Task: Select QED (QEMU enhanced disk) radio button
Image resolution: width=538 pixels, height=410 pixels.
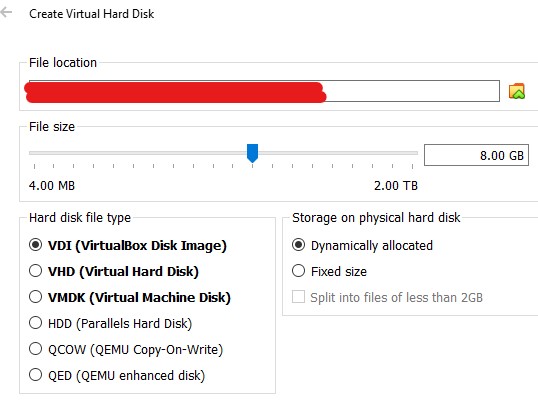Action: pos(35,375)
